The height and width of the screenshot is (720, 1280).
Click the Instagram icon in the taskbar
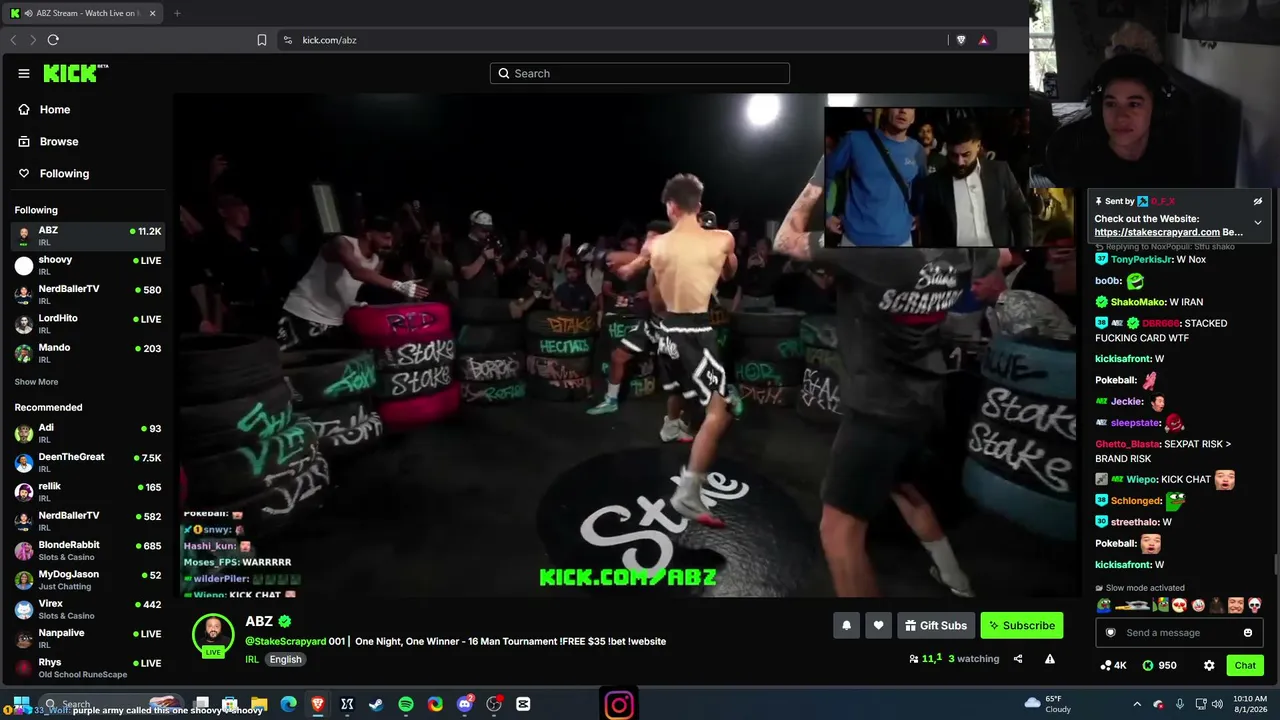coord(619,704)
